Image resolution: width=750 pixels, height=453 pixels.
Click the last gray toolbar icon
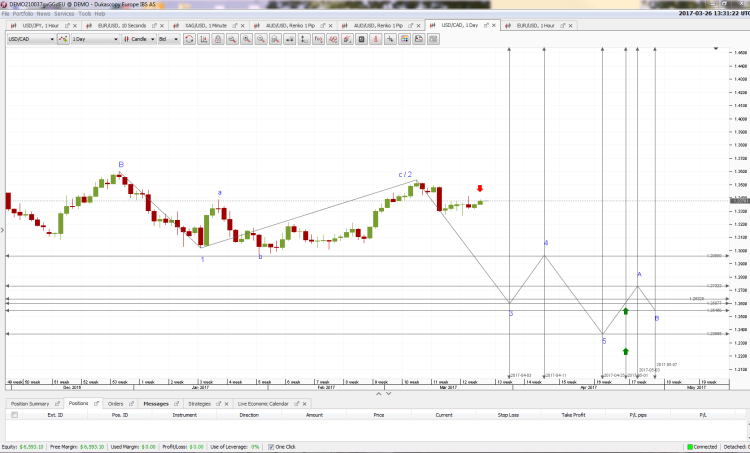click(x=433, y=39)
